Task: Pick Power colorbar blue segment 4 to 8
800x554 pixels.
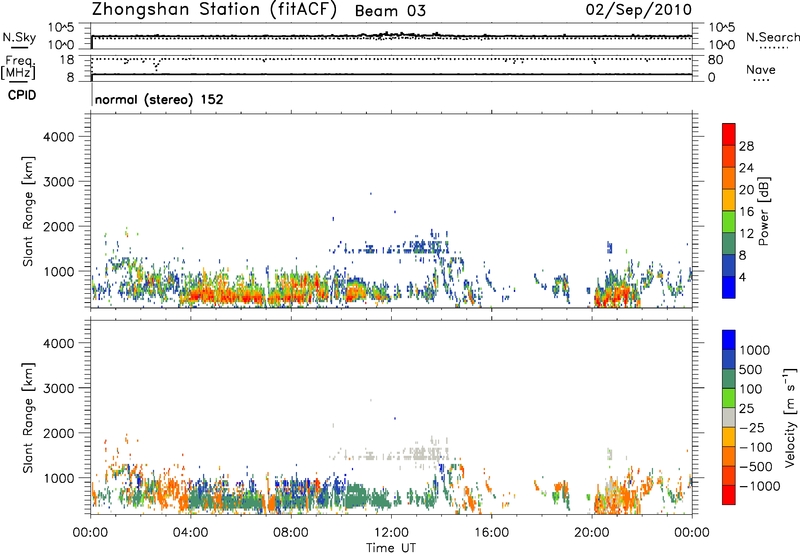Action: [x=729, y=265]
